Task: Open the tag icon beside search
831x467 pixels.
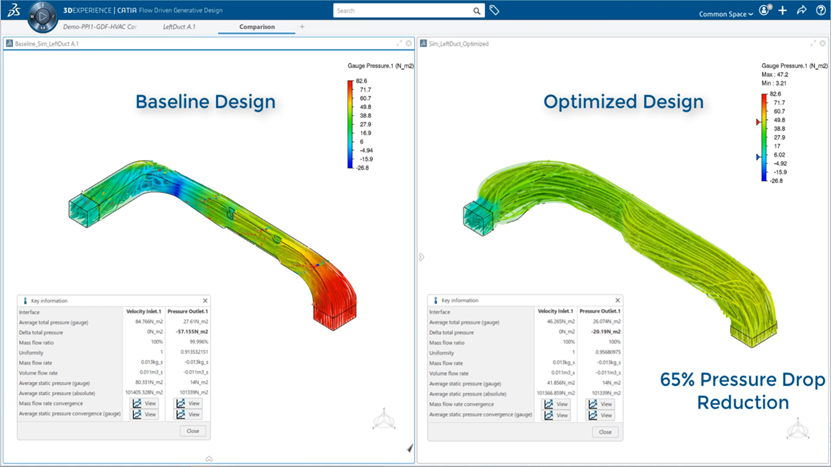Action: point(494,10)
